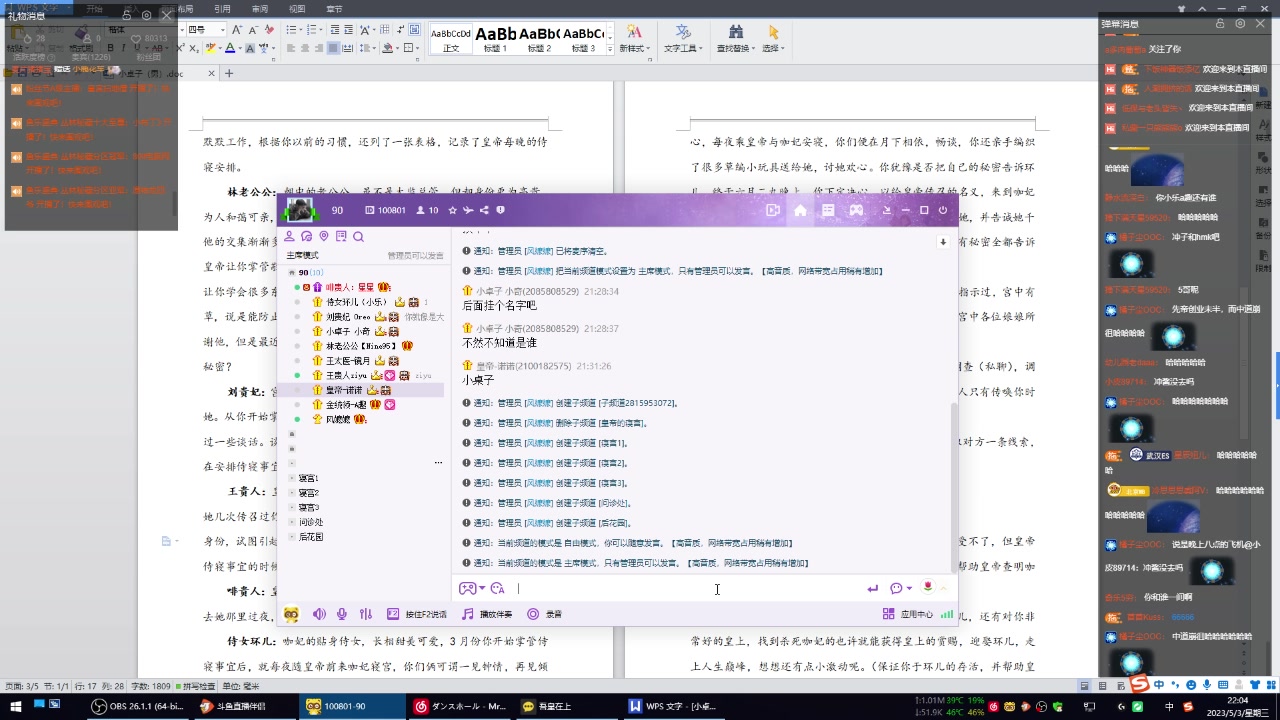Image resolution: width=1280 pixels, height=720 pixels.
Task: Toggle the speaker volume icon in YY bottom bar
Action: point(319,614)
